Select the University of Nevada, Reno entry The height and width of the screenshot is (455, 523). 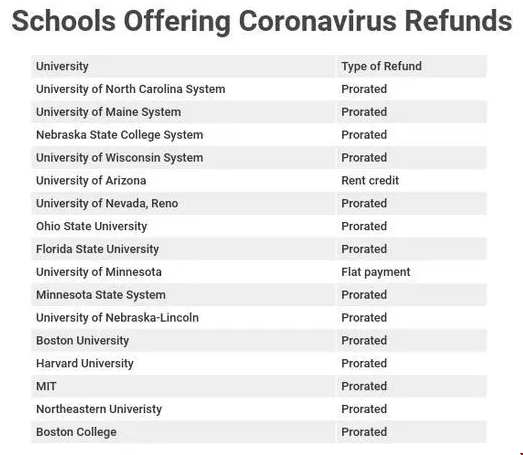coord(107,203)
